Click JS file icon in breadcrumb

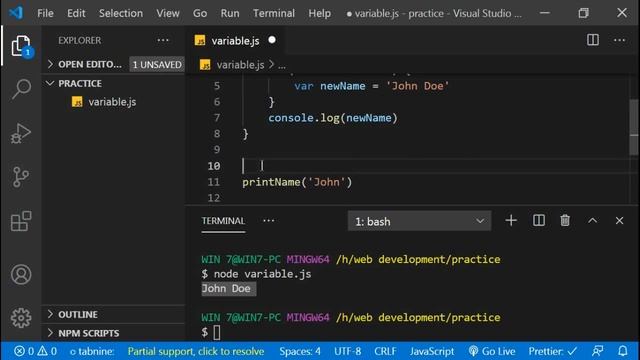tap(205, 65)
